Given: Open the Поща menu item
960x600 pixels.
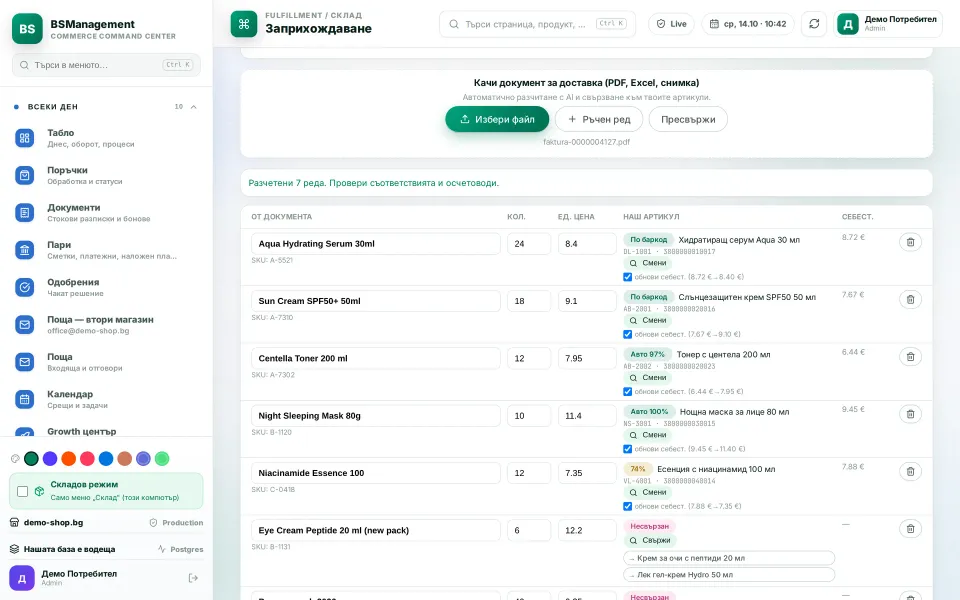Looking at the screenshot, I should (106, 362).
